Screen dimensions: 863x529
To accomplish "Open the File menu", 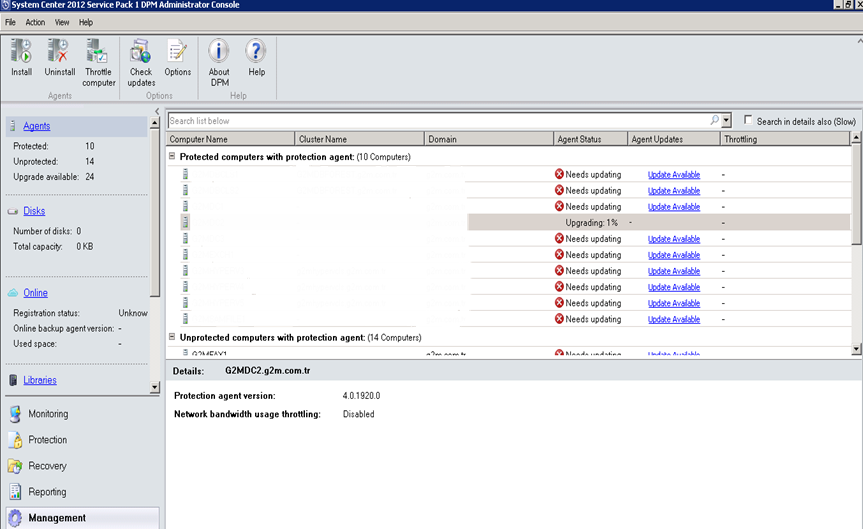I will (10, 23).
